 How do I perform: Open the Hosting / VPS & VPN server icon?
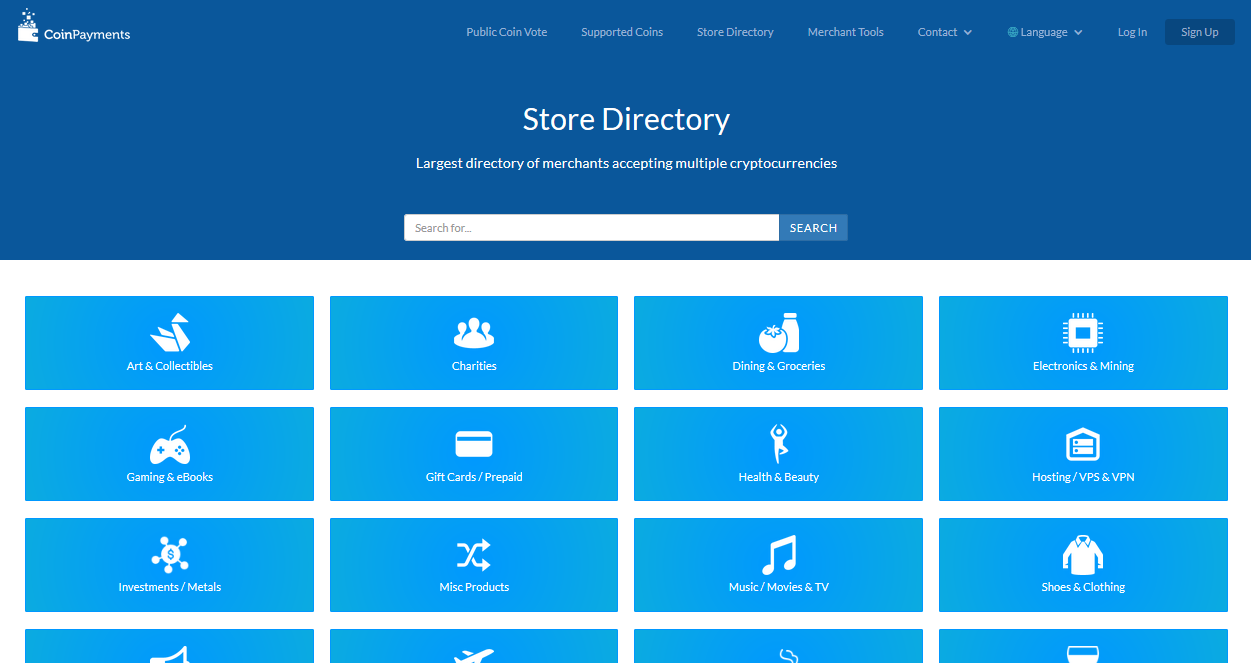(x=1083, y=444)
